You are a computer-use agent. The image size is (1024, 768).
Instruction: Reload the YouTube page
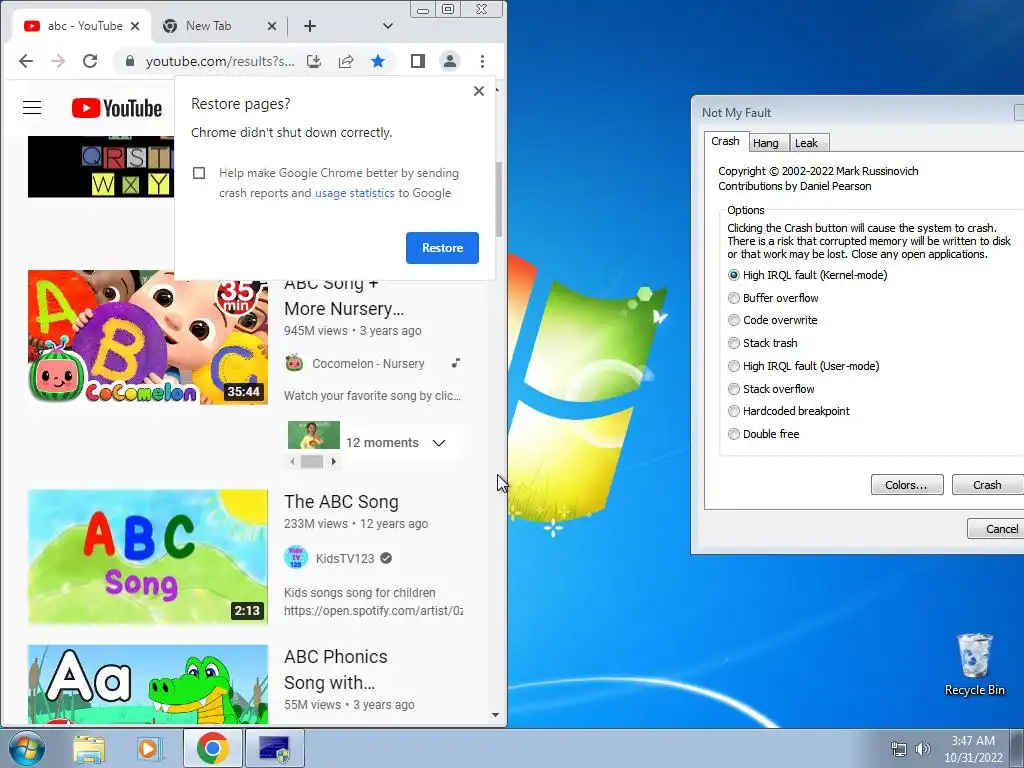point(90,61)
